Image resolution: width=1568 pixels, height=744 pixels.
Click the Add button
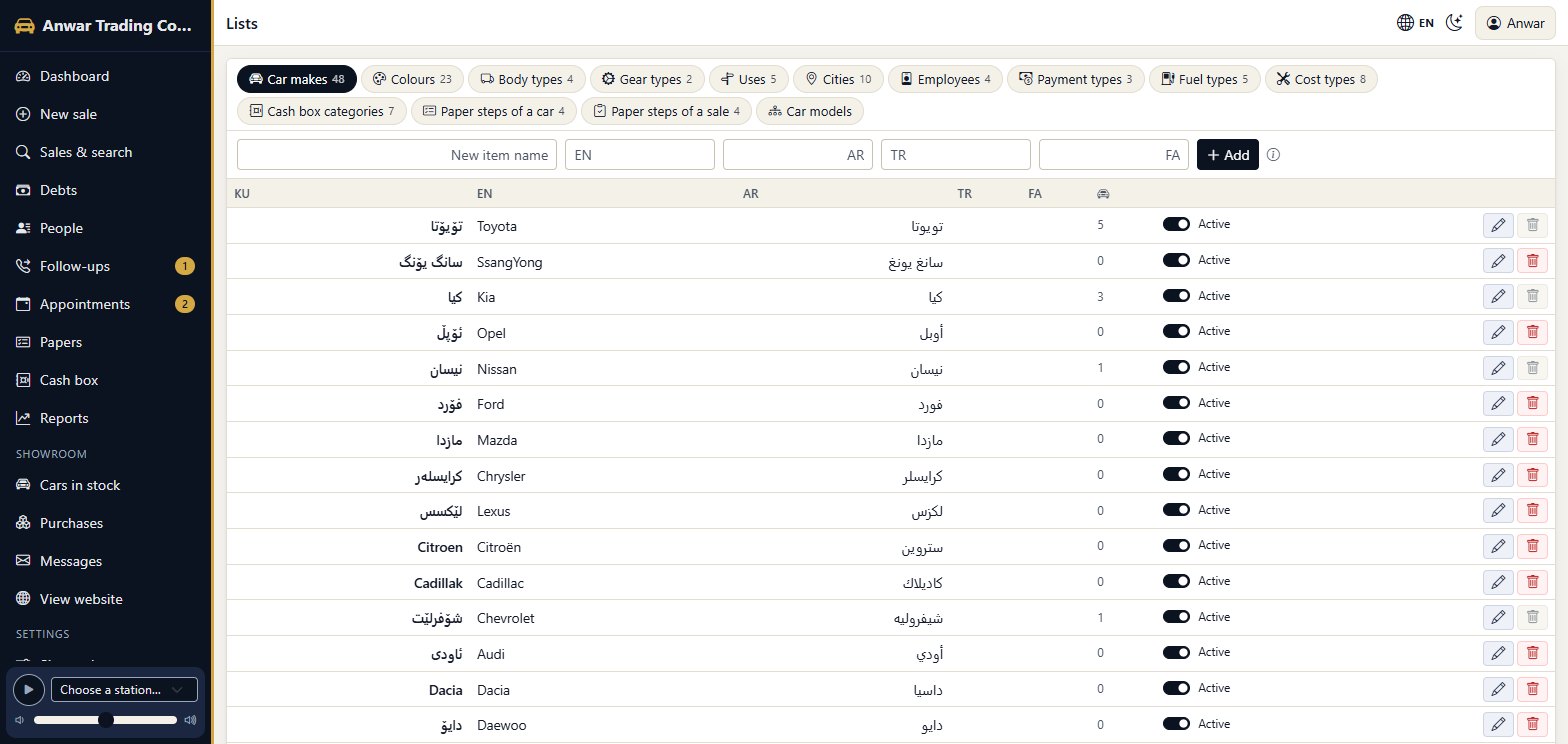pos(1228,155)
